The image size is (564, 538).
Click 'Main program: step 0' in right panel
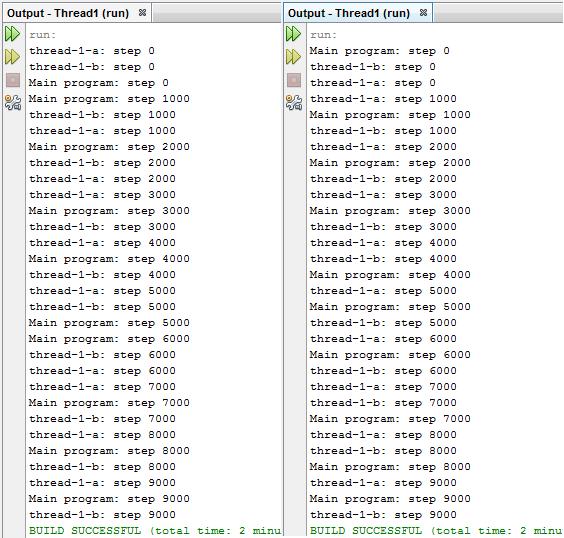379,51
